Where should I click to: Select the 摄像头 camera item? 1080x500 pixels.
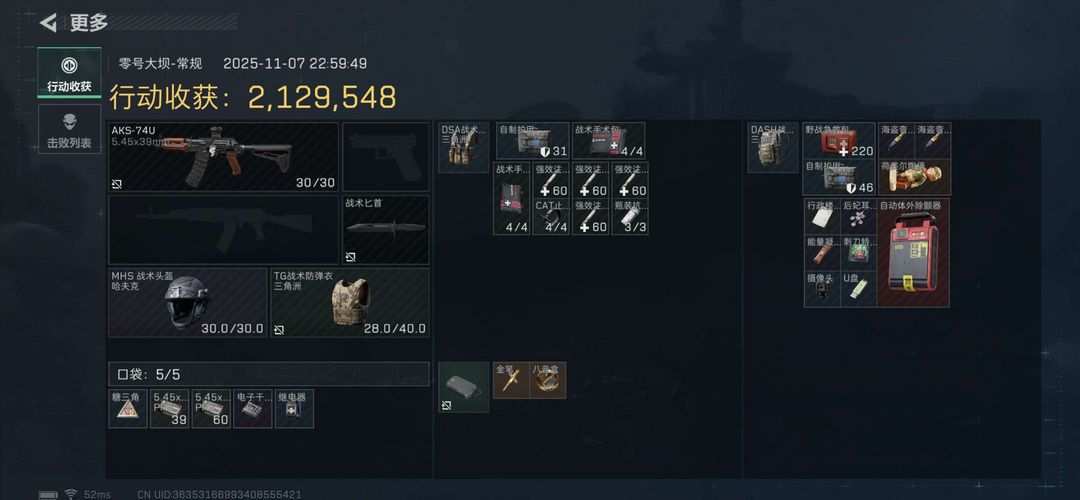point(822,289)
